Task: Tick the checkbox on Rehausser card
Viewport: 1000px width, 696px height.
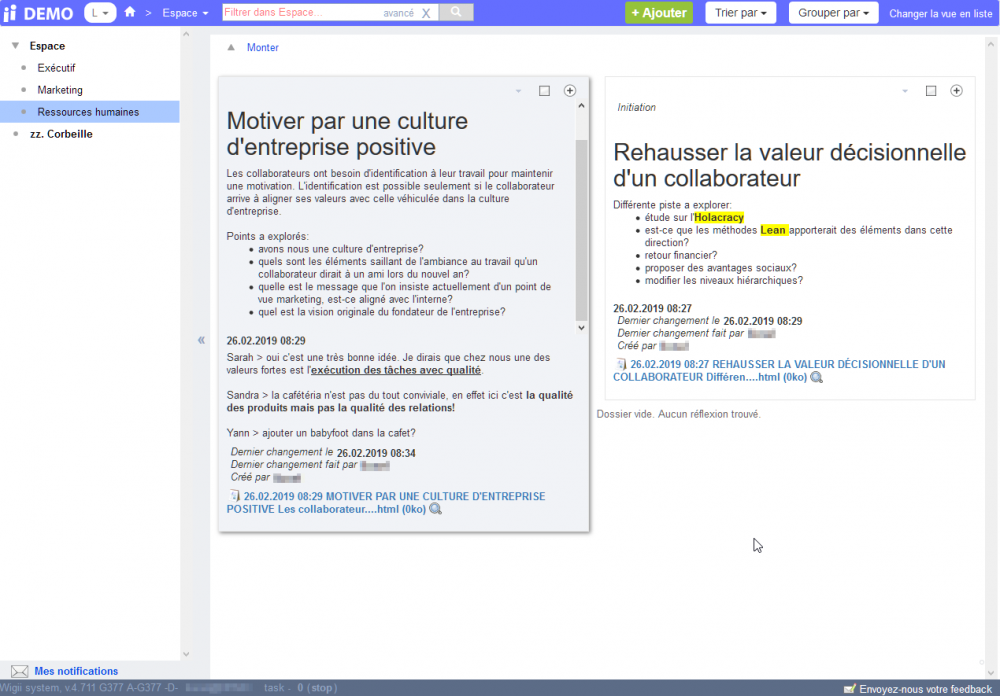Action: point(931,91)
